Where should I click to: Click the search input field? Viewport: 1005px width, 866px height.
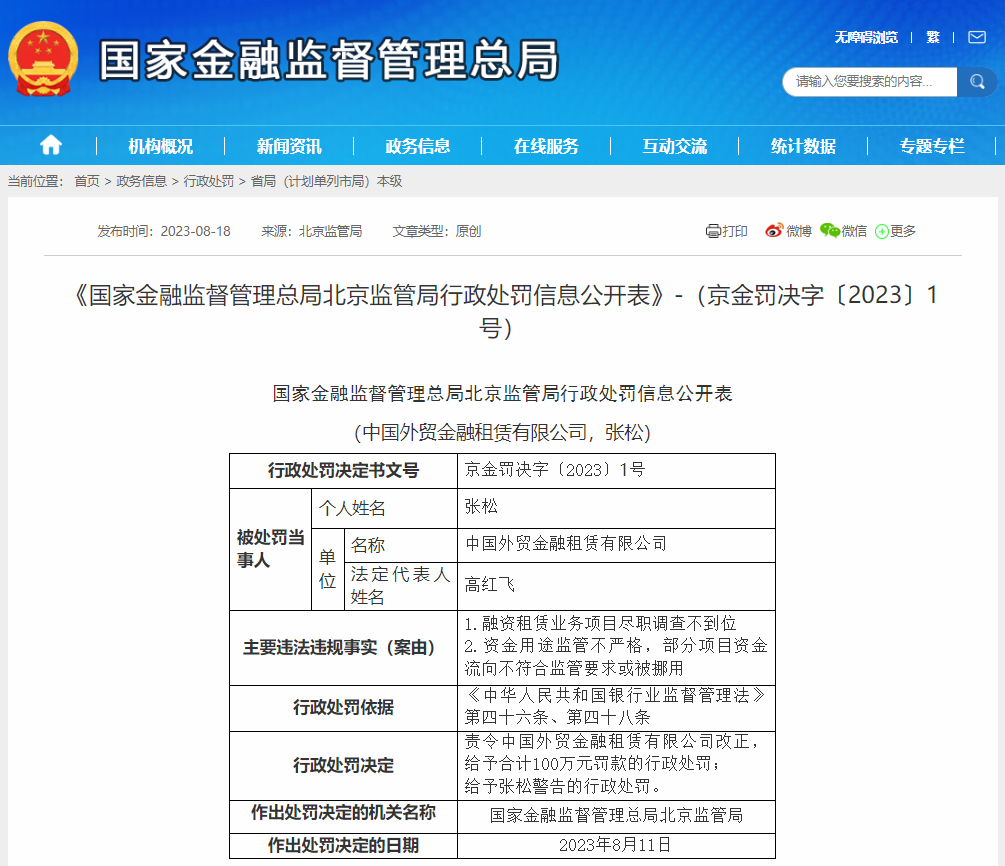click(868, 82)
